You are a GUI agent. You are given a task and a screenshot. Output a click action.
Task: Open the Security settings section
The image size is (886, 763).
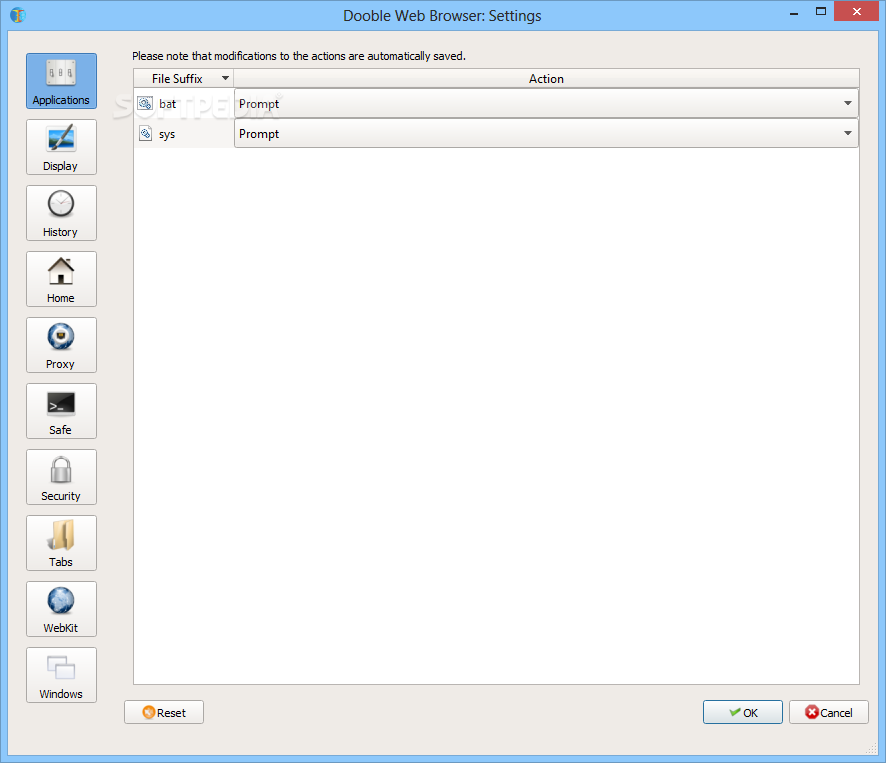click(x=61, y=477)
